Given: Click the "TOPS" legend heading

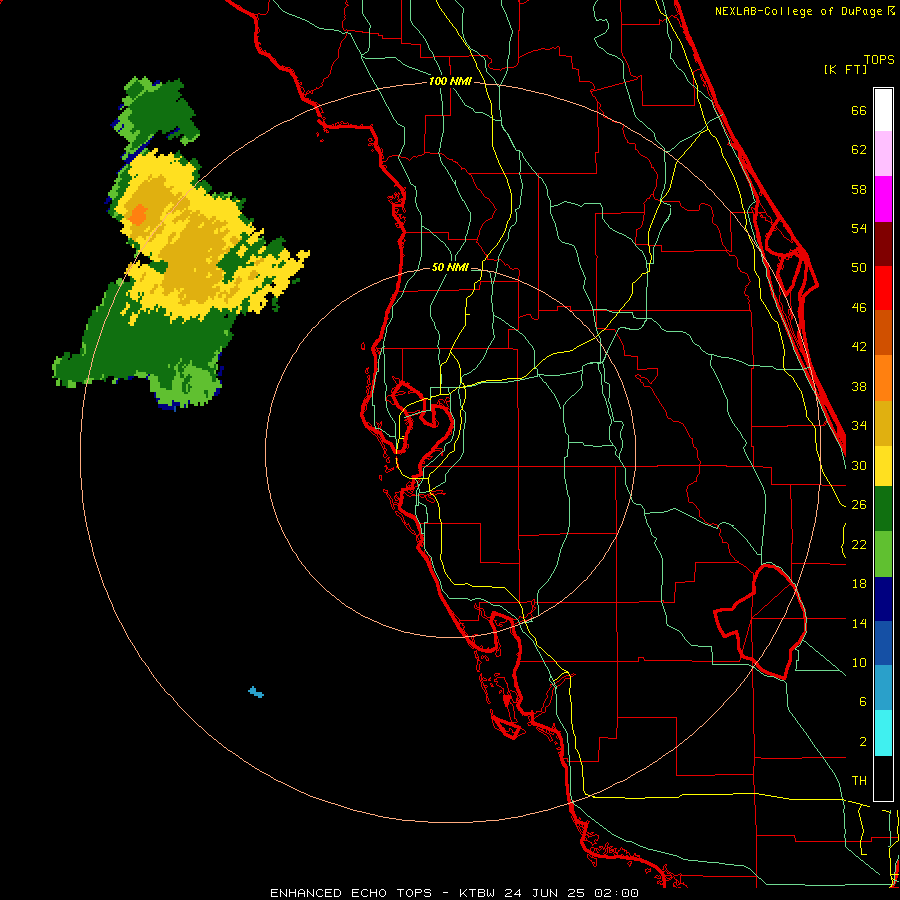Looking at the screenshot, I should tap(879, 59).
